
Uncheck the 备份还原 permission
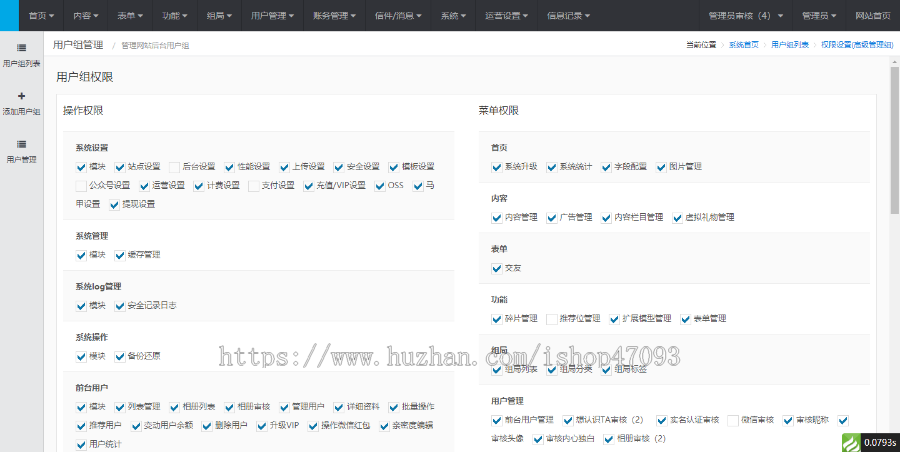tap(121, 355)
